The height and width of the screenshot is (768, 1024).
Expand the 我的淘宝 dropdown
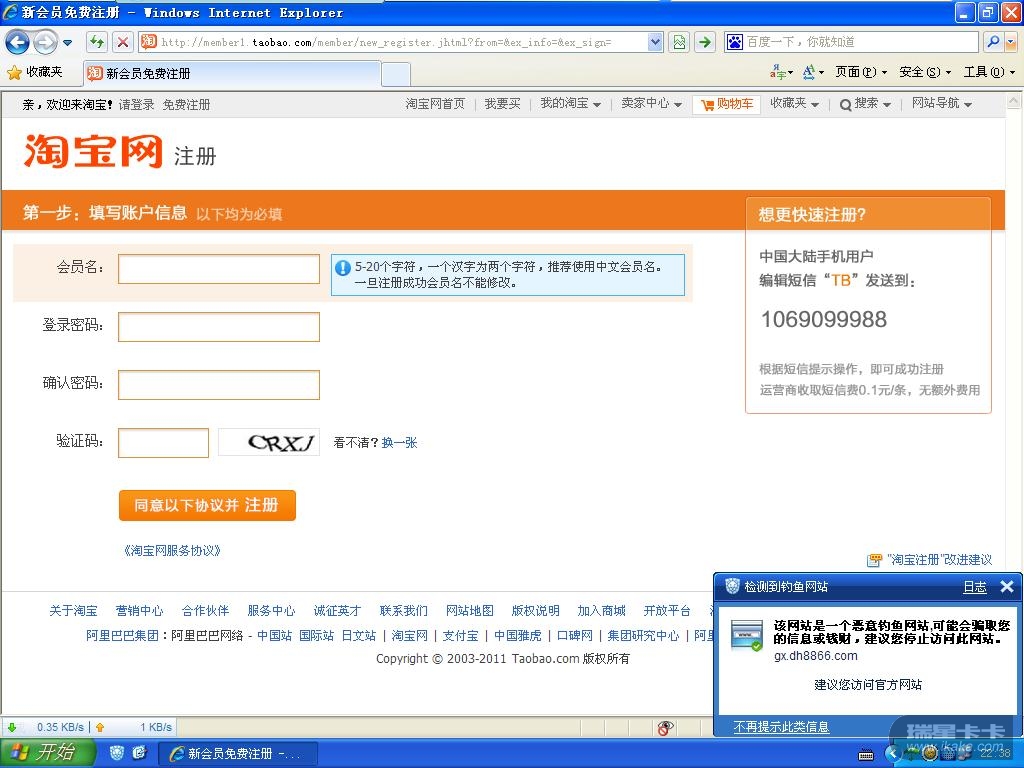[570, 104]
